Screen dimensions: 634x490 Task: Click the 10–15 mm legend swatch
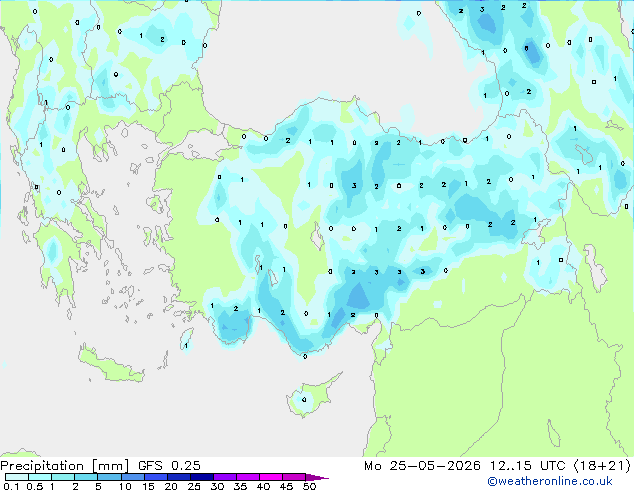point(133,477)
